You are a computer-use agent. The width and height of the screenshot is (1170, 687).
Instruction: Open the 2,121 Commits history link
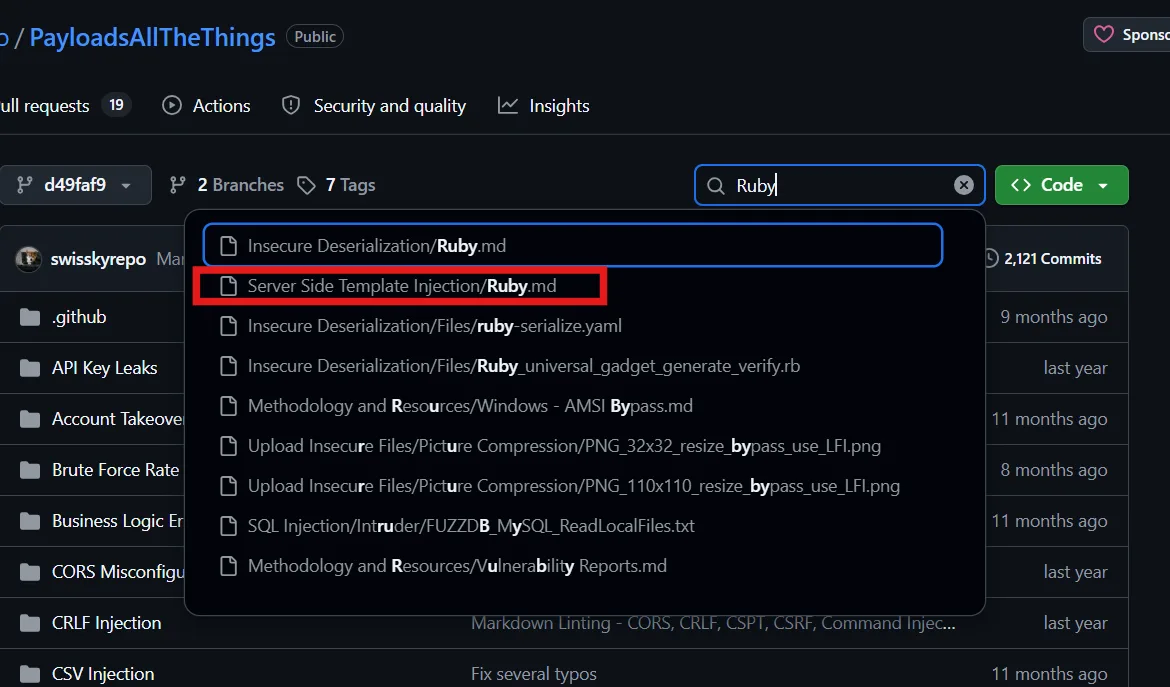tap(1042, 259)
